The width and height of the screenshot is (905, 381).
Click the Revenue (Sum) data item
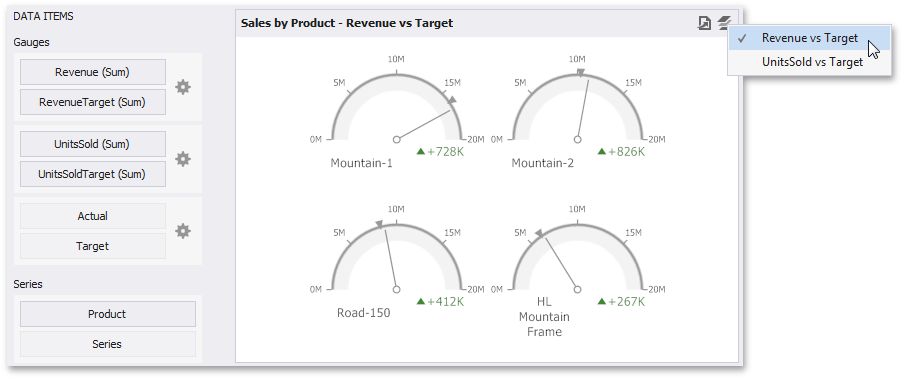click(x=93, y=72)
